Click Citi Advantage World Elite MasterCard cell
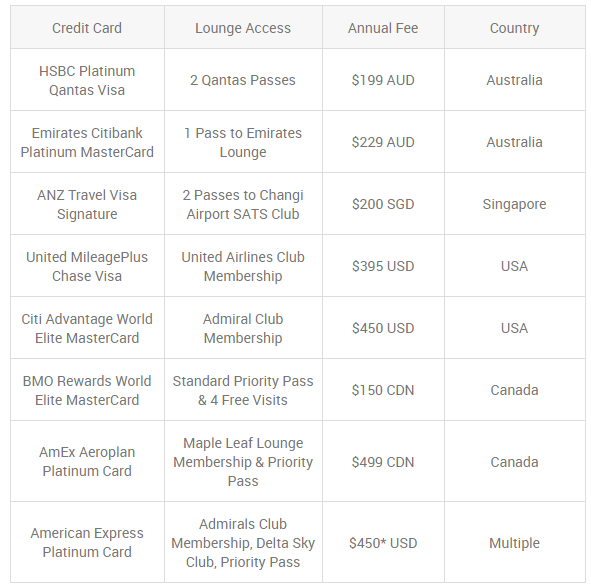Viewport: 591px width, 586px height. (87, 328)
